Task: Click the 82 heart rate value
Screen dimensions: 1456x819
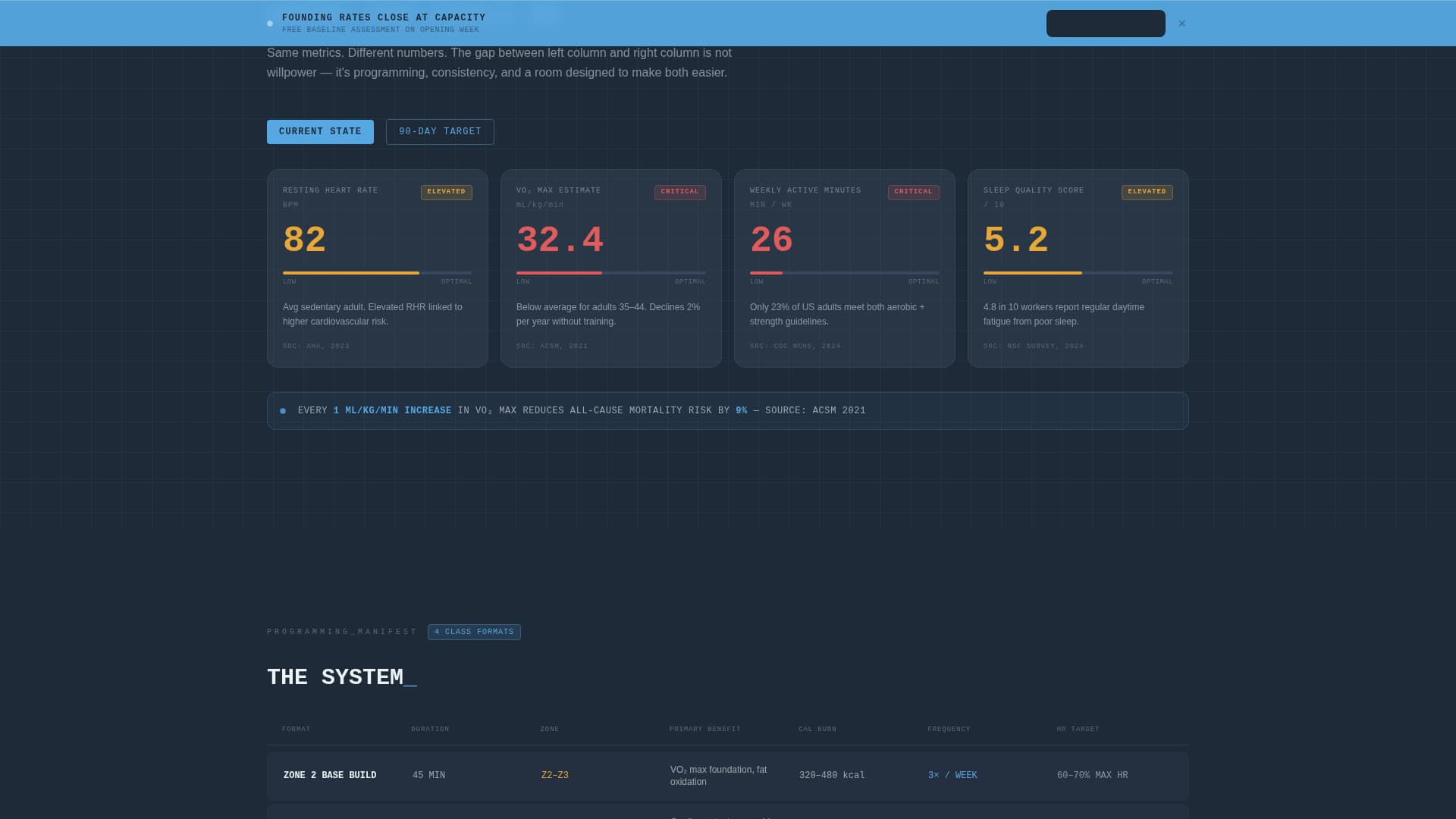Action: (304, 240)
